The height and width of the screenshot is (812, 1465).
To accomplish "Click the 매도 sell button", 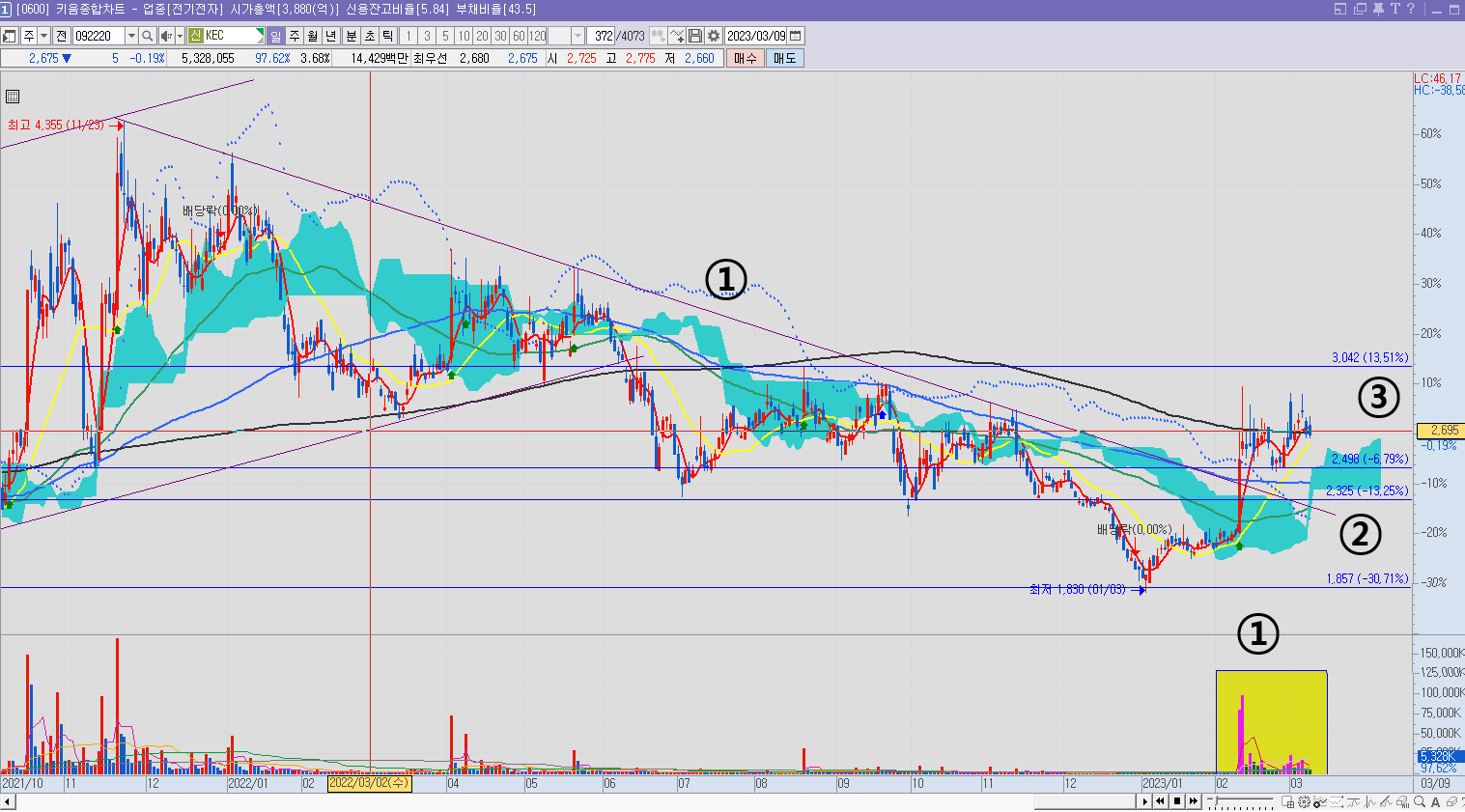I will [784, 58].
